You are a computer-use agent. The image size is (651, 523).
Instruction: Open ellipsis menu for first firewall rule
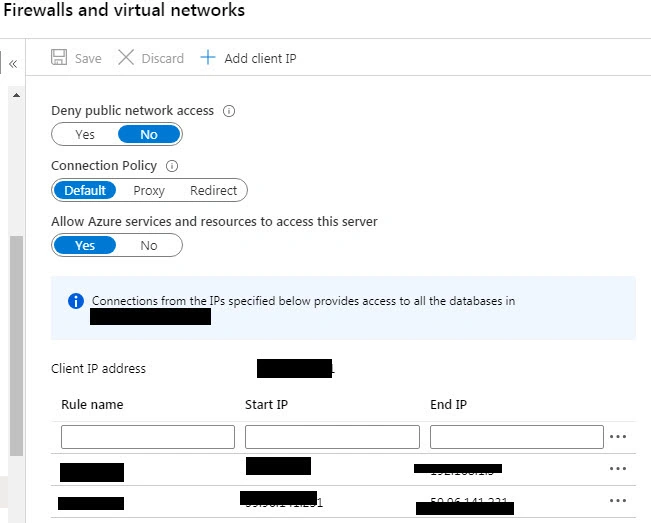point(618,469)
